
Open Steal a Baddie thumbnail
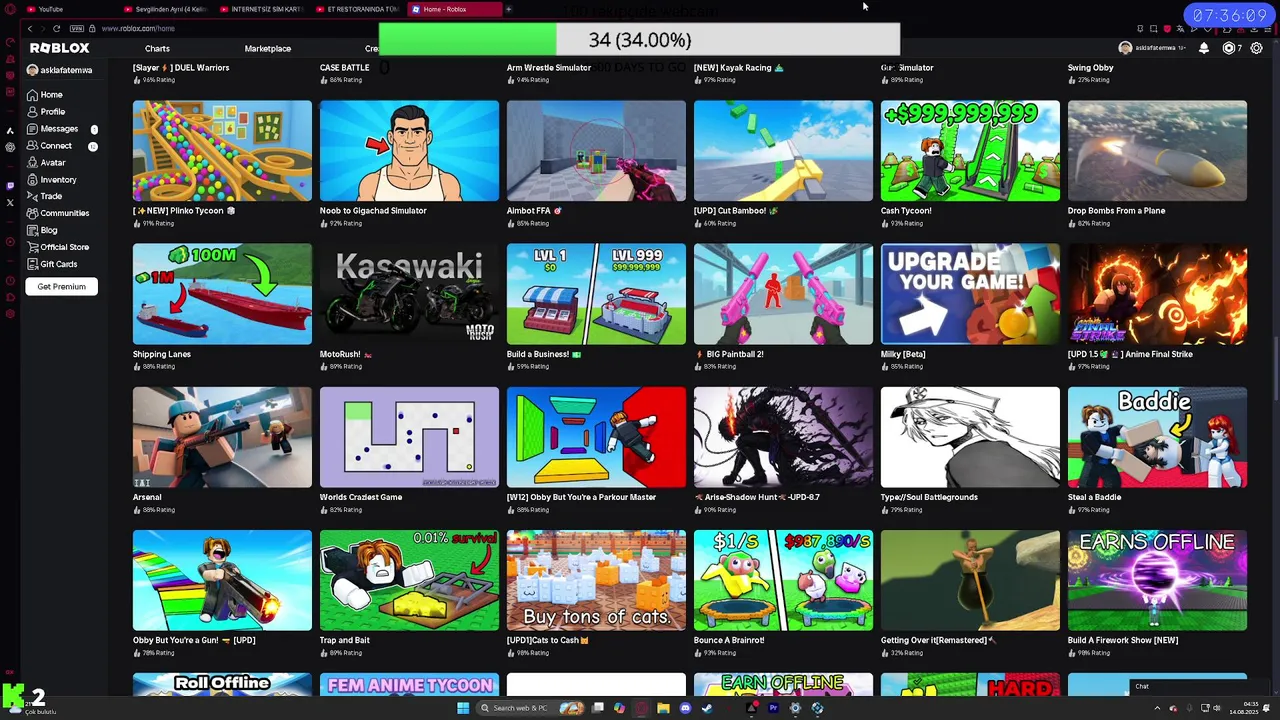1157,437
